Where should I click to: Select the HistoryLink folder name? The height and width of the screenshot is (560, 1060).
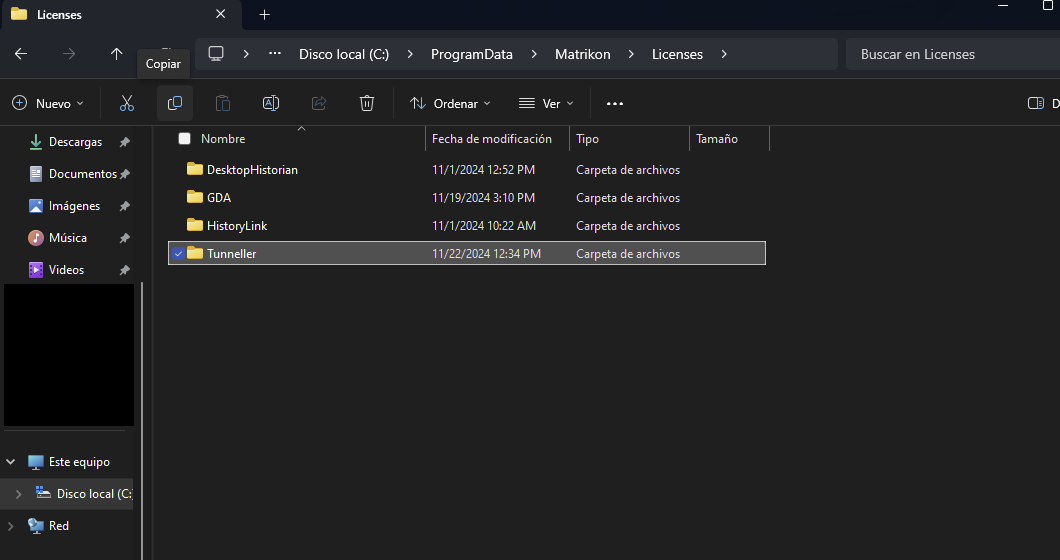(x=237, y=226)
